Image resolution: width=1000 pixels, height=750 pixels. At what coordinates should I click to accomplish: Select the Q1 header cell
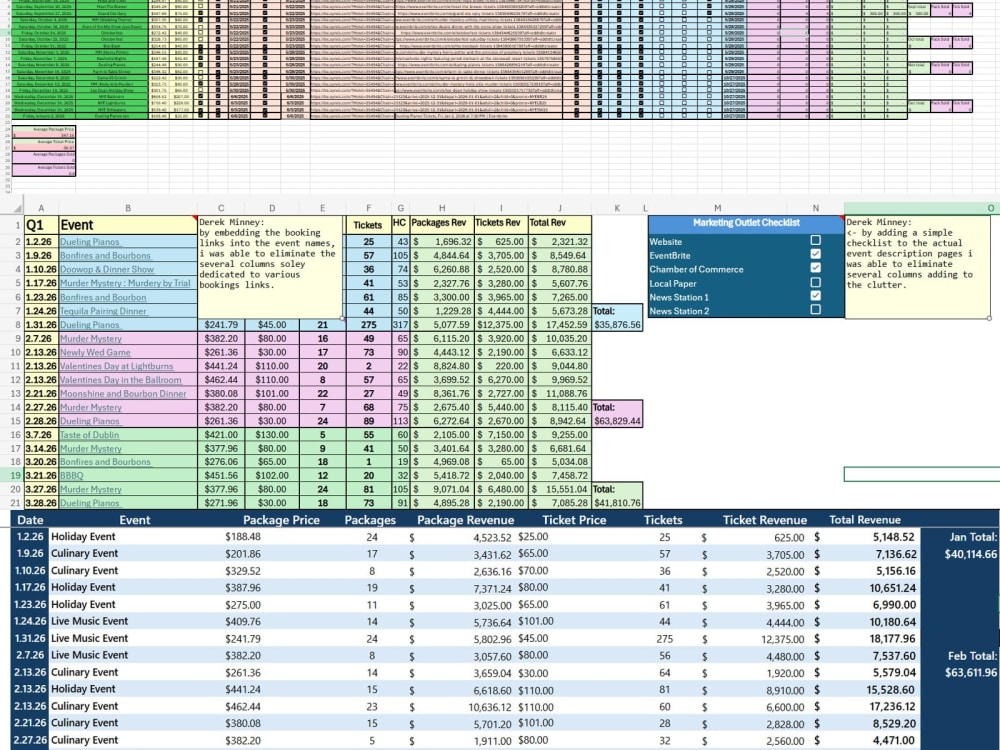click(41, 225)
